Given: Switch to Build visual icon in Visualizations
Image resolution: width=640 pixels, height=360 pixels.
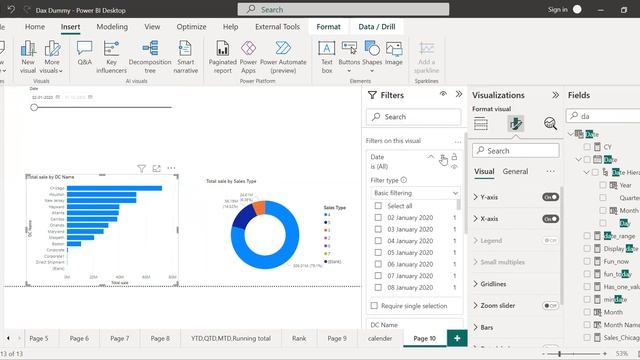Looking at the screenshot, I should [481, 123].
